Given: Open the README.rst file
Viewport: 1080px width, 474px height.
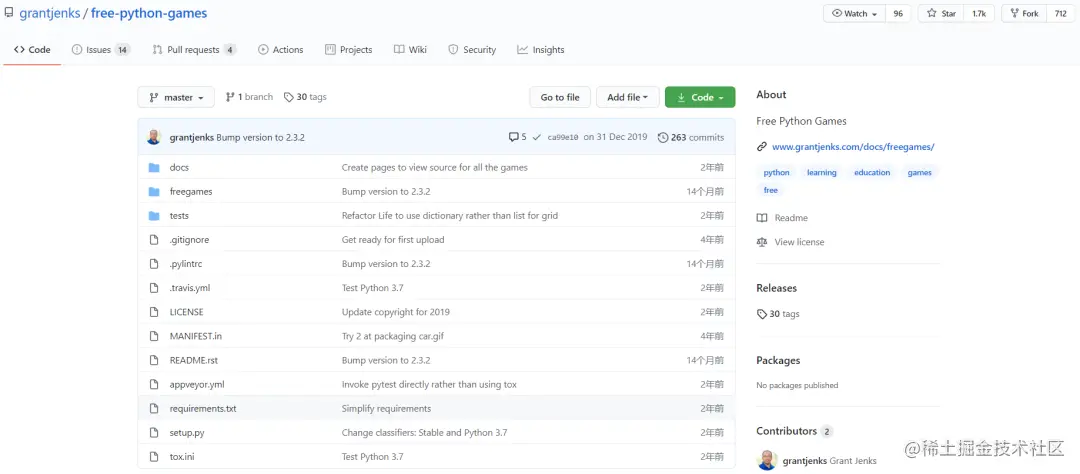Looking at the screenshot, I should 194,360.
